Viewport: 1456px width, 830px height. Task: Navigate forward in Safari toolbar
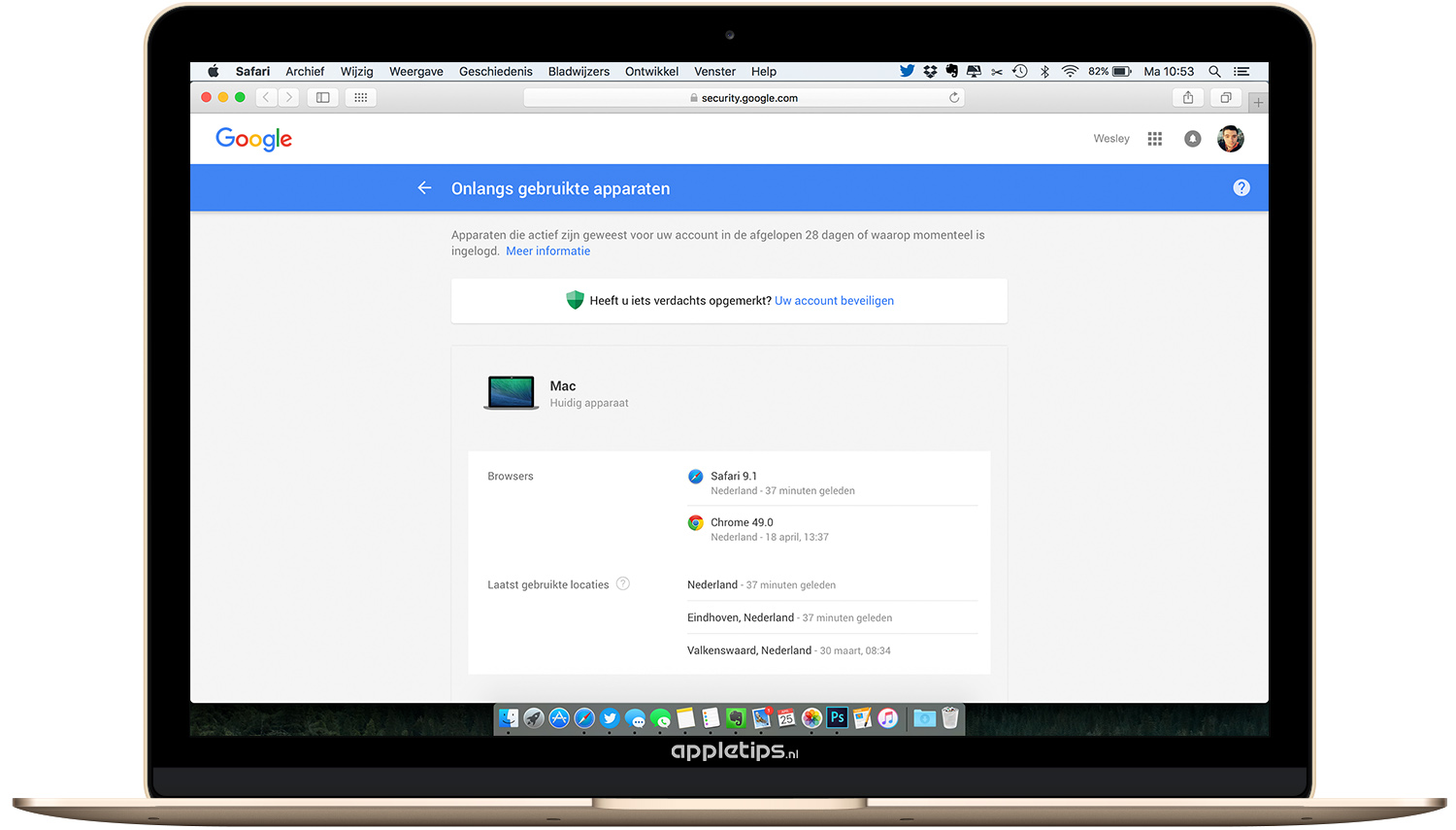pyautogui.click(x=288, y=97)
